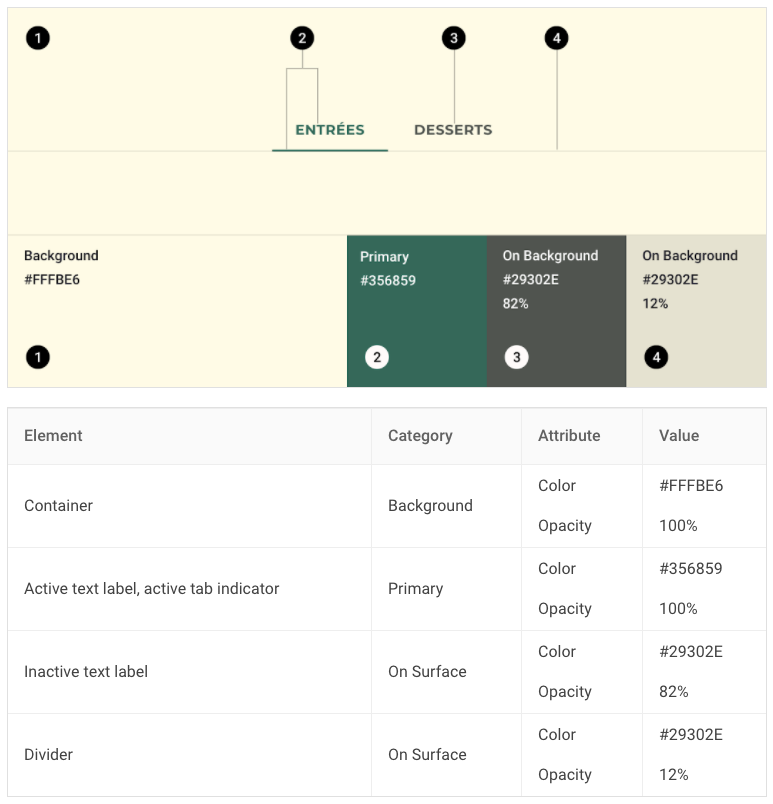The width and height of the screenshot is (773, 804).
Task: Click badge 1 on the Background color block
Action: 37,357
